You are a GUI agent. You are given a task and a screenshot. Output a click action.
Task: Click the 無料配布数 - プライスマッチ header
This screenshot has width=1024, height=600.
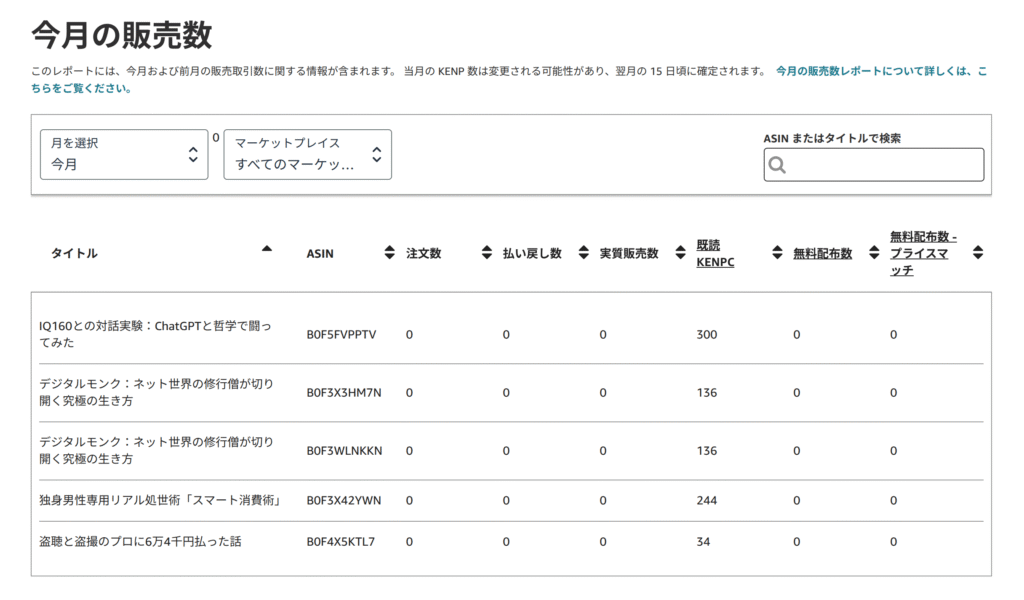922,253
